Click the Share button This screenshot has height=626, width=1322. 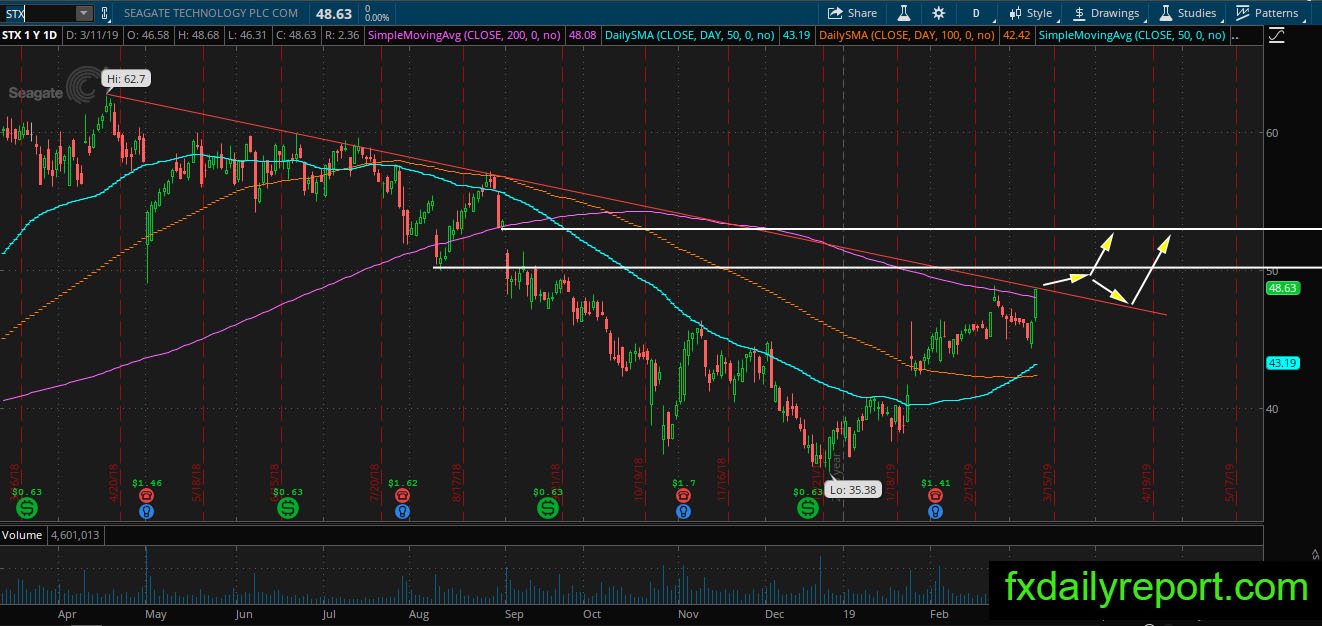pyautogui.click(x=852, y=13)
